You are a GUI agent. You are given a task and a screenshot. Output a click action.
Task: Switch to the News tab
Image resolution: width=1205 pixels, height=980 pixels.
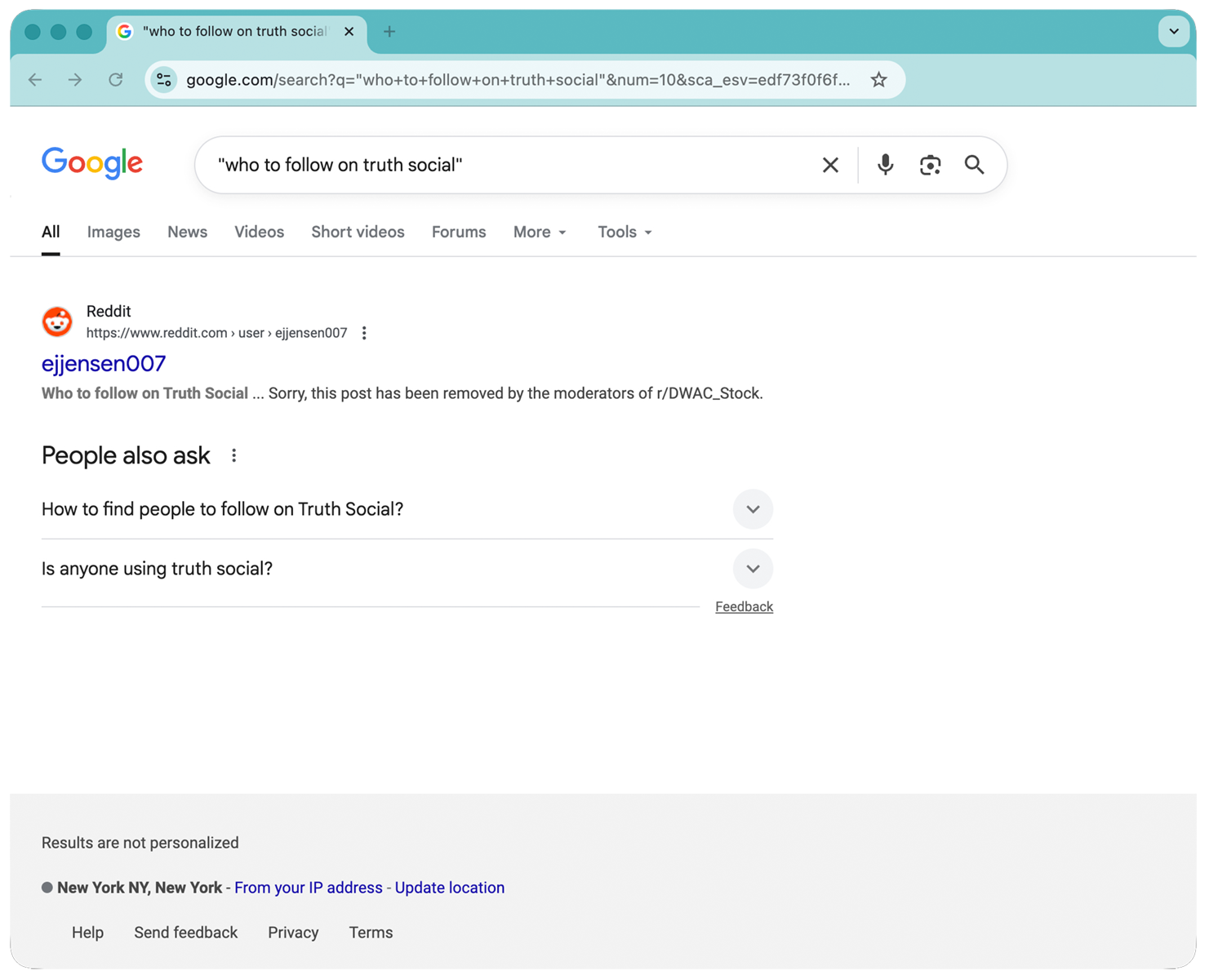click(x=187, y=233)
